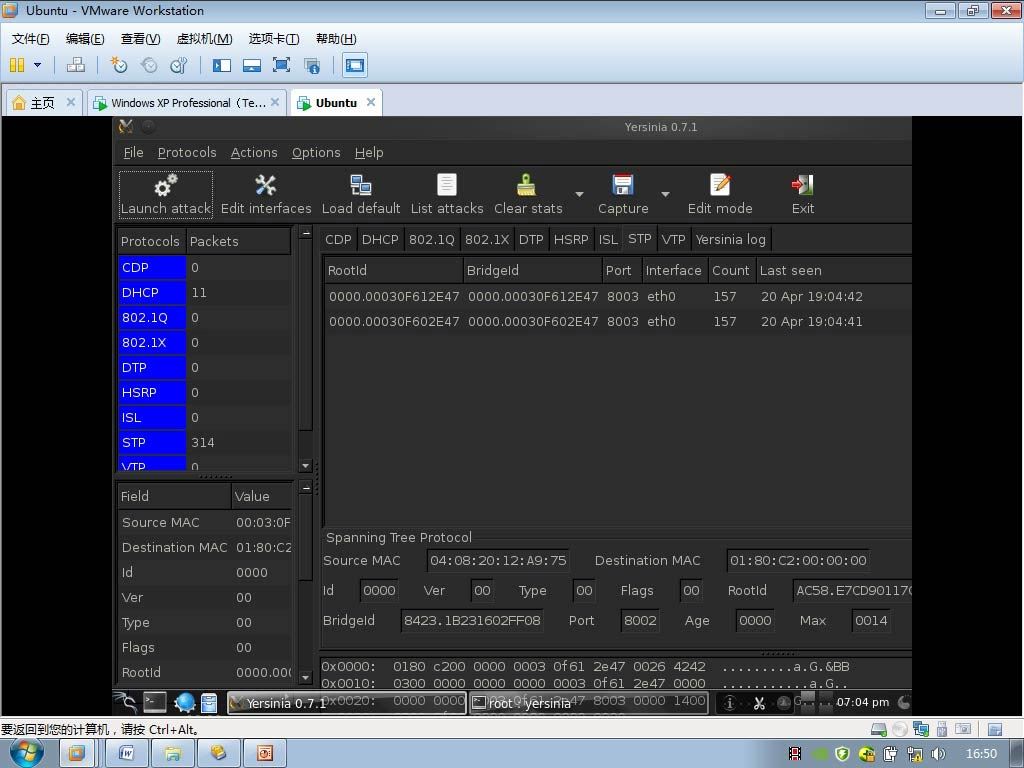Toggle Edit mode icon
Screen dimensions: 1024x768
click(x=720, y=186)
